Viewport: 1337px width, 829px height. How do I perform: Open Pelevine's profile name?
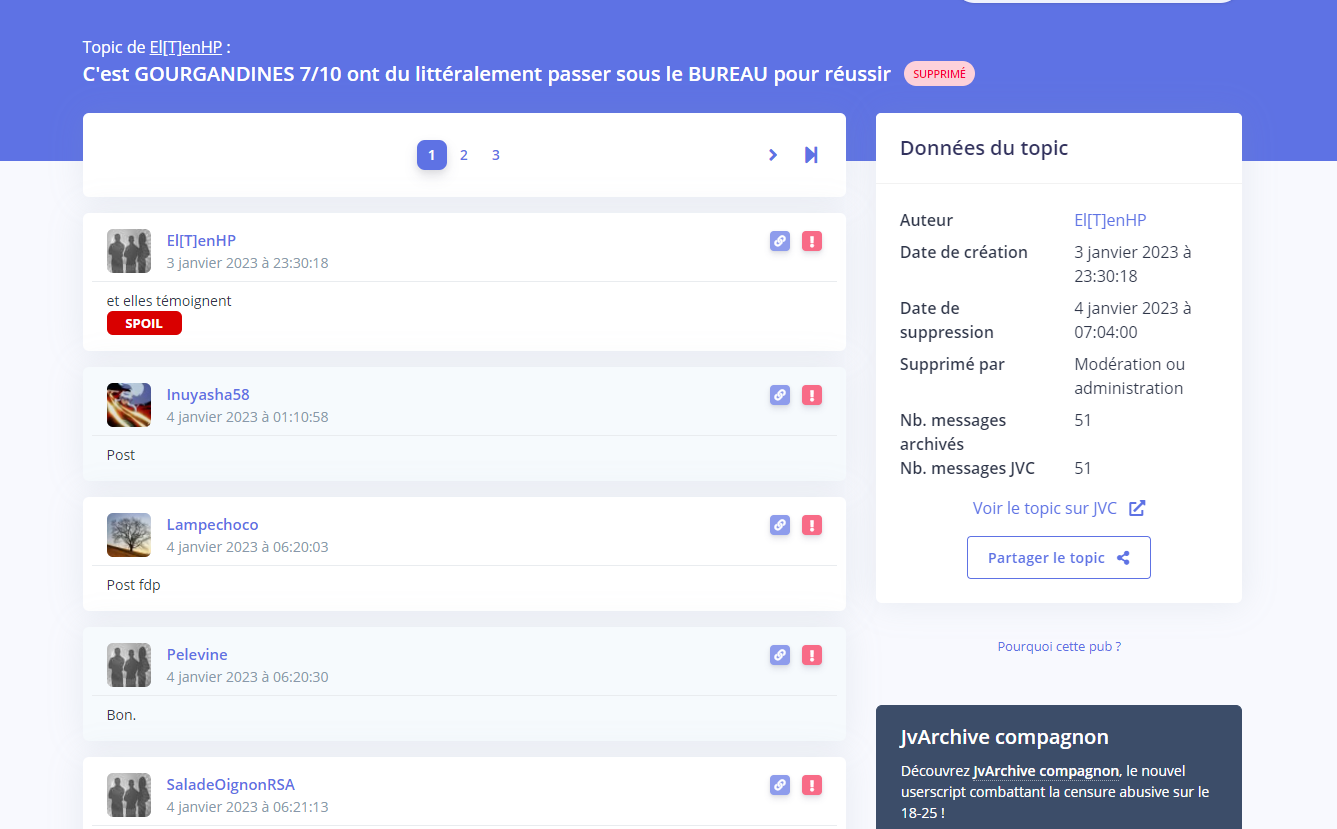pos(197,654)
